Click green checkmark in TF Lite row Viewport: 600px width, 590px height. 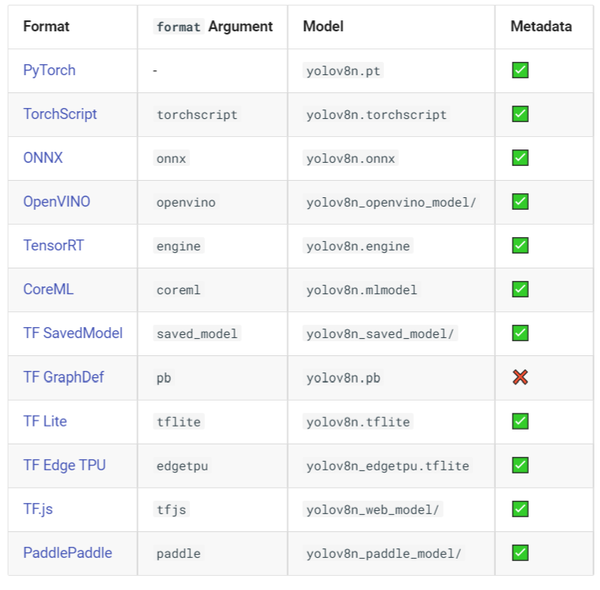point(520,421)
